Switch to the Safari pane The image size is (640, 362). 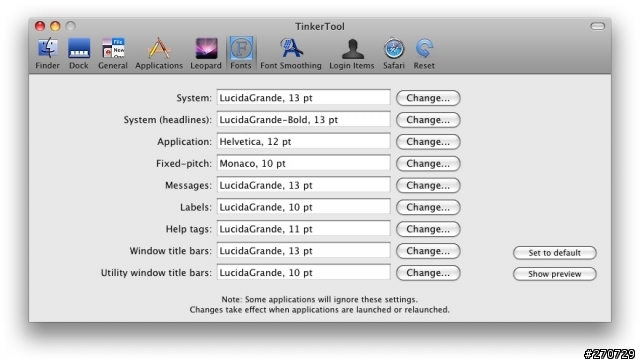[x=393, y=53]
